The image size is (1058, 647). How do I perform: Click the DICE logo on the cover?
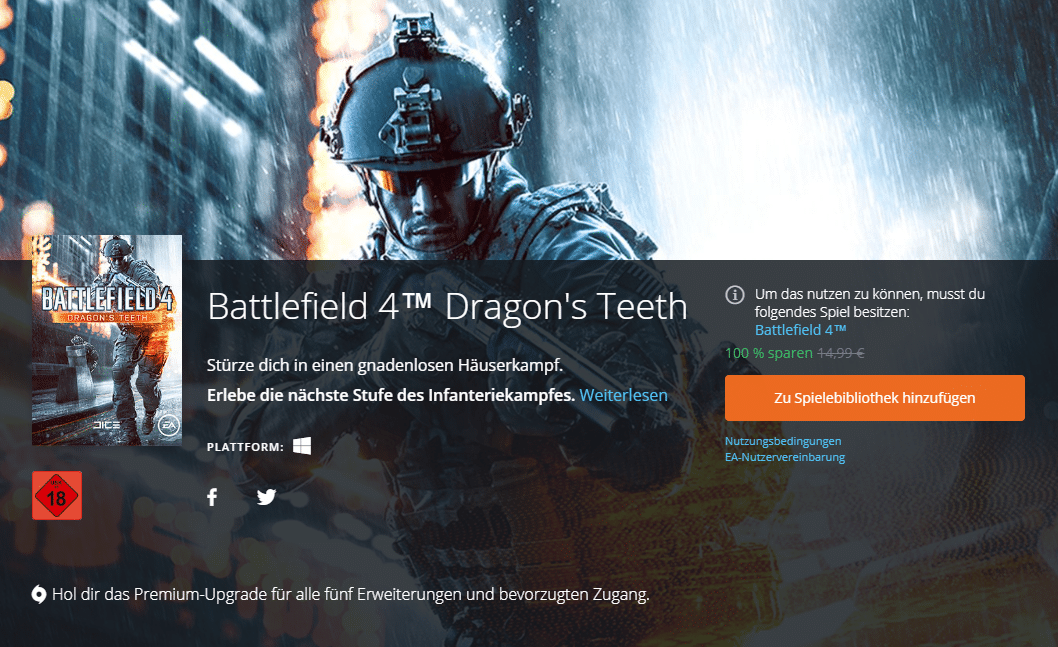tap(107, 425)
